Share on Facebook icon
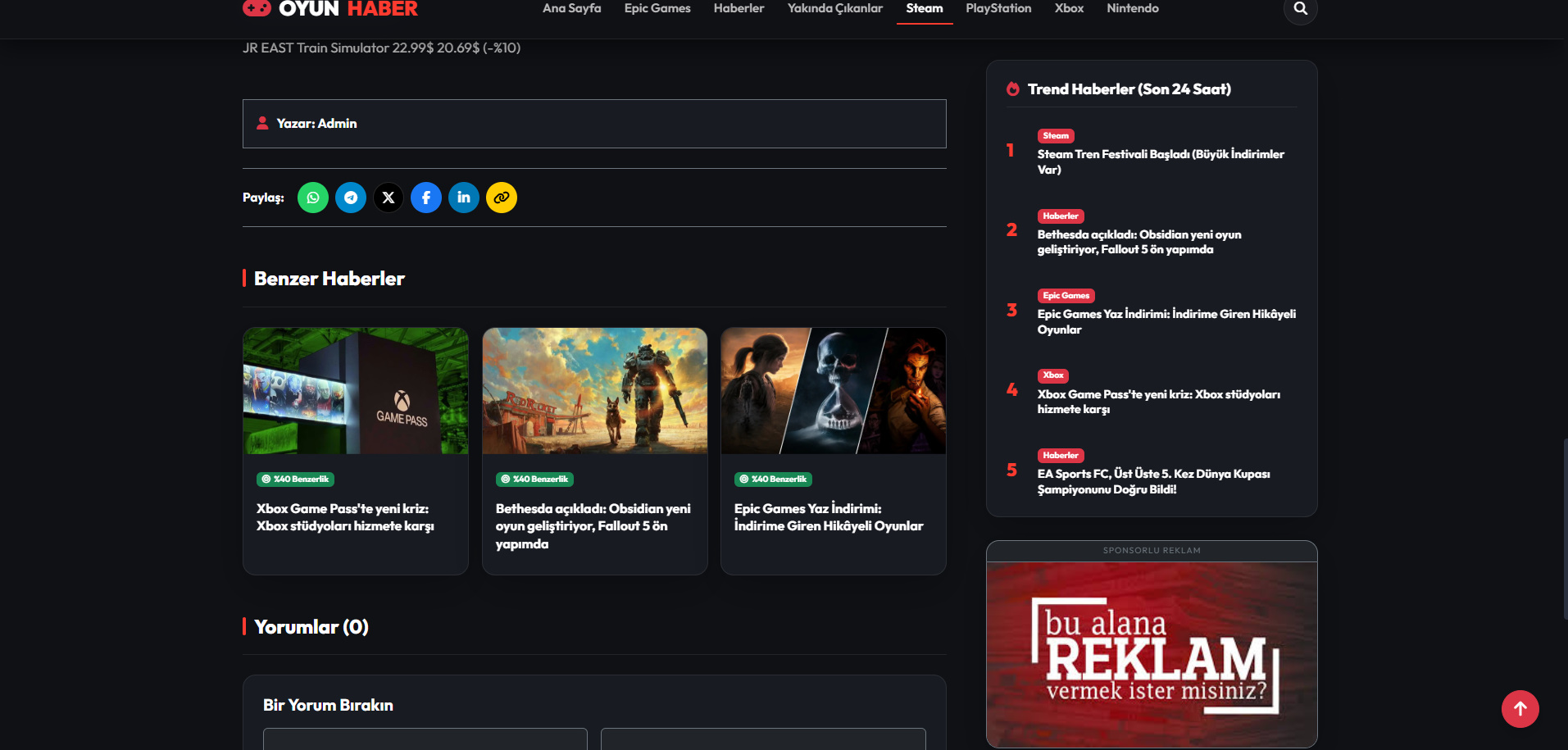The width and height of the screenshot is (1568, 750). click(426, 198)
